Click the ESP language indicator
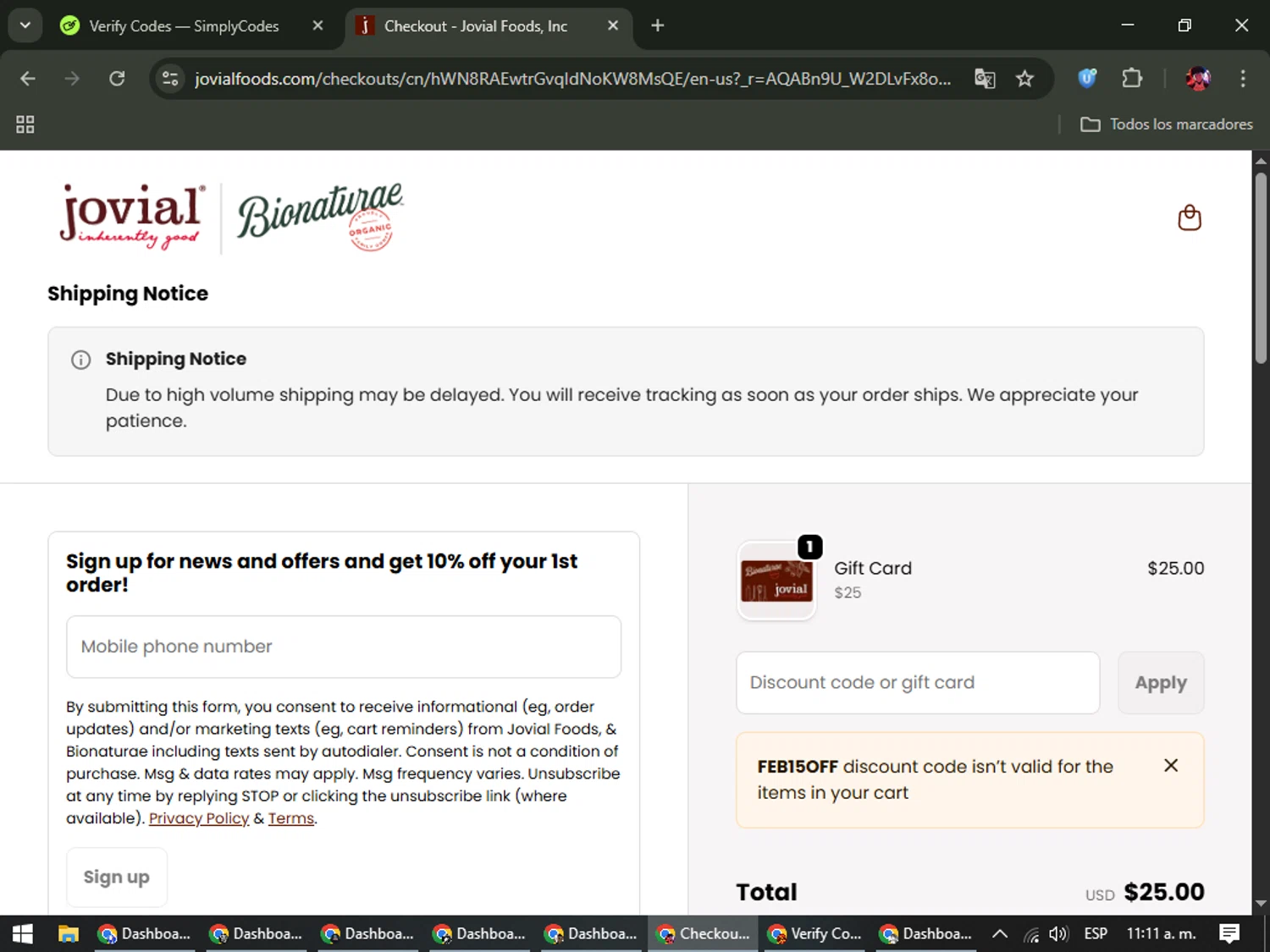 point(1096,933)
